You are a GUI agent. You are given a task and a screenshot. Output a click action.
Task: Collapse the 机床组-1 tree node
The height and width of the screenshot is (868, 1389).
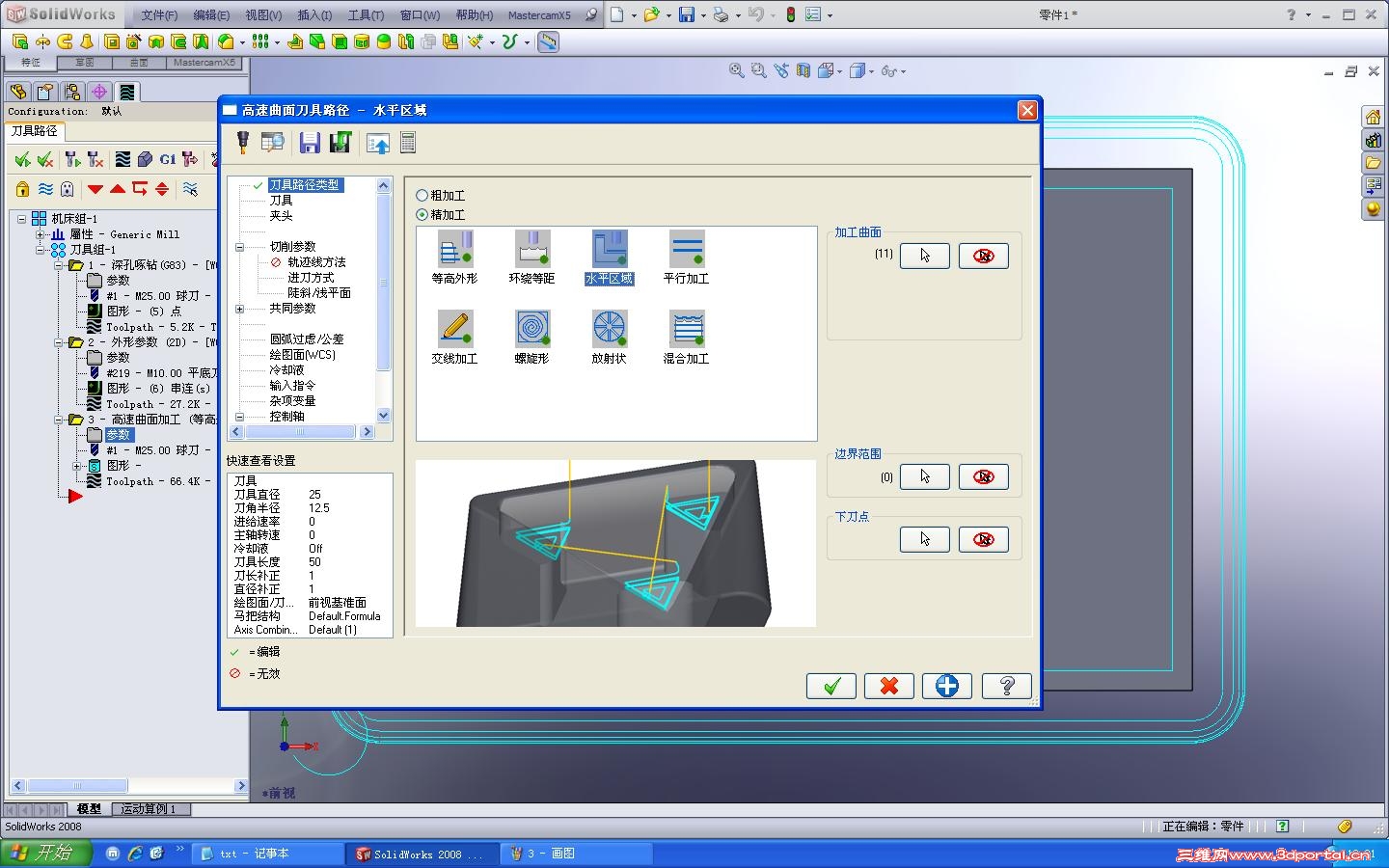click(x=21, y=219)
